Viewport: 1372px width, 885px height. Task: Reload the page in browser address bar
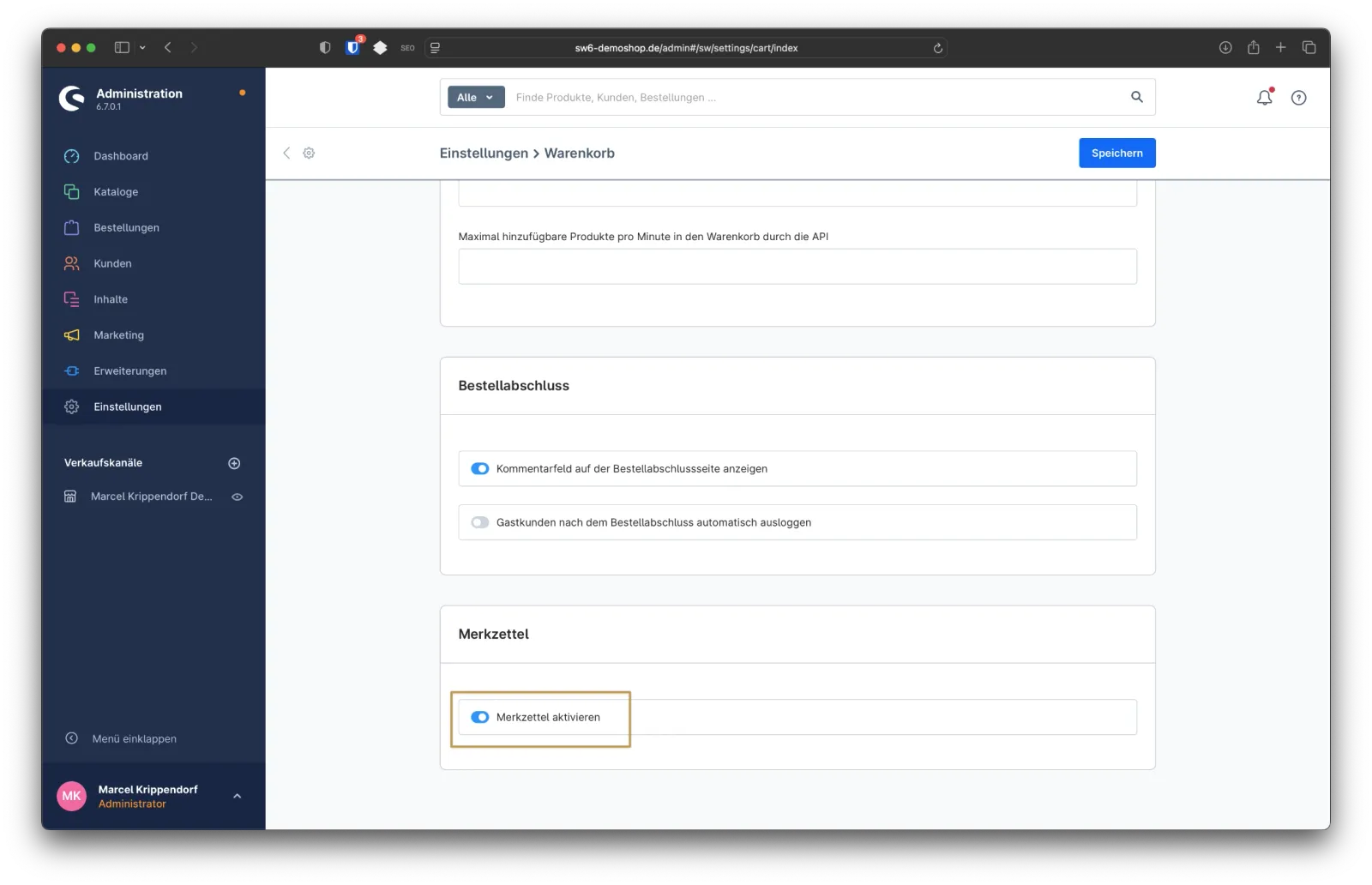coord(937,48)
